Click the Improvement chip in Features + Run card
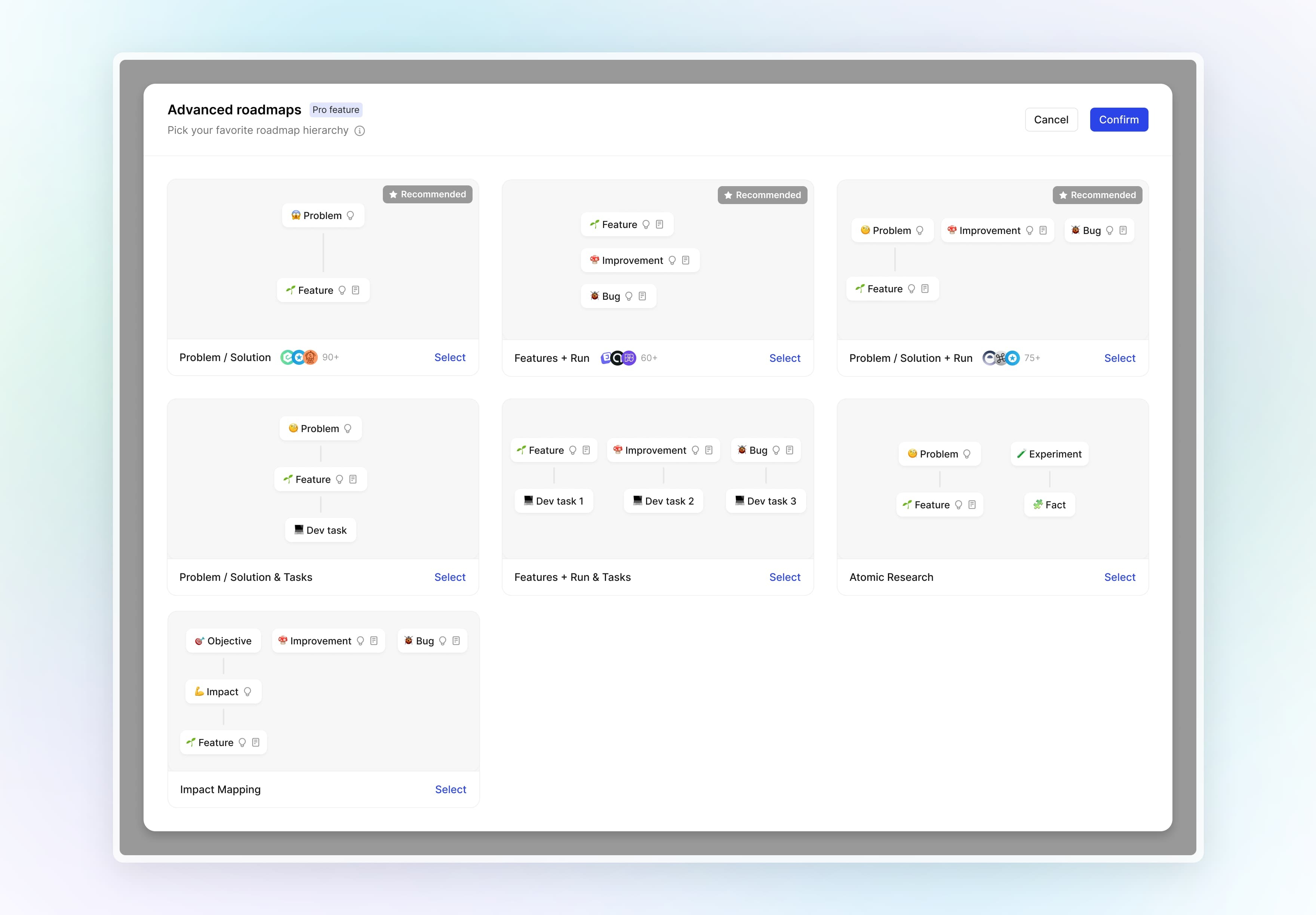The height and width of the screenshot is (915, 1316). click(x=640, y=260)
